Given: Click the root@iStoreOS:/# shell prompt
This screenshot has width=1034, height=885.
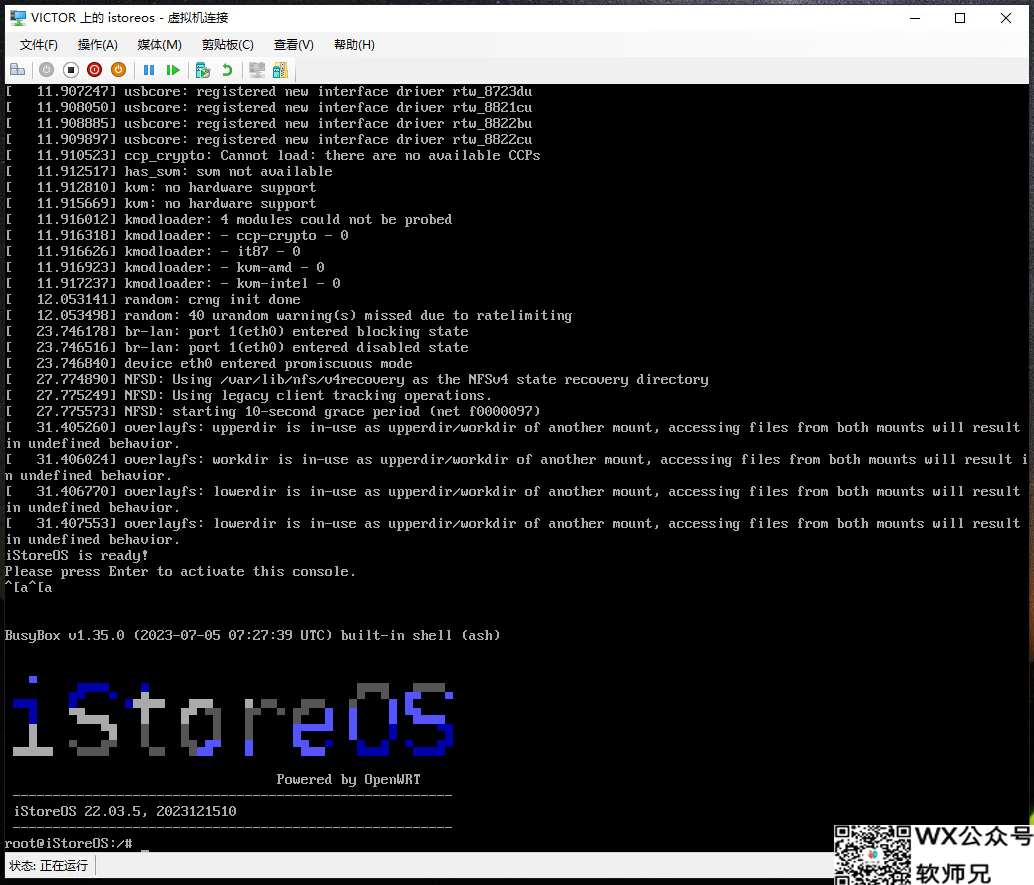Looking at the screenshot, I should click(x=68, y=843).
